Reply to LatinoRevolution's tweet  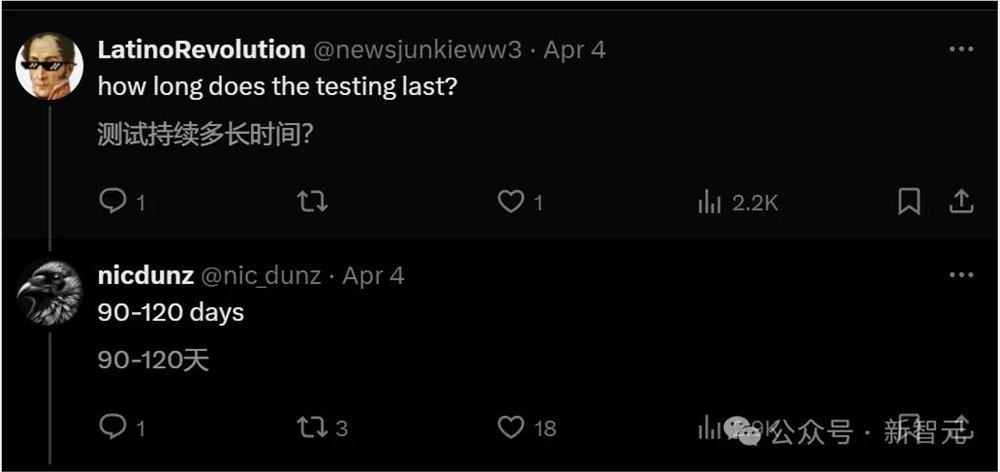click(x=112, y=202)
